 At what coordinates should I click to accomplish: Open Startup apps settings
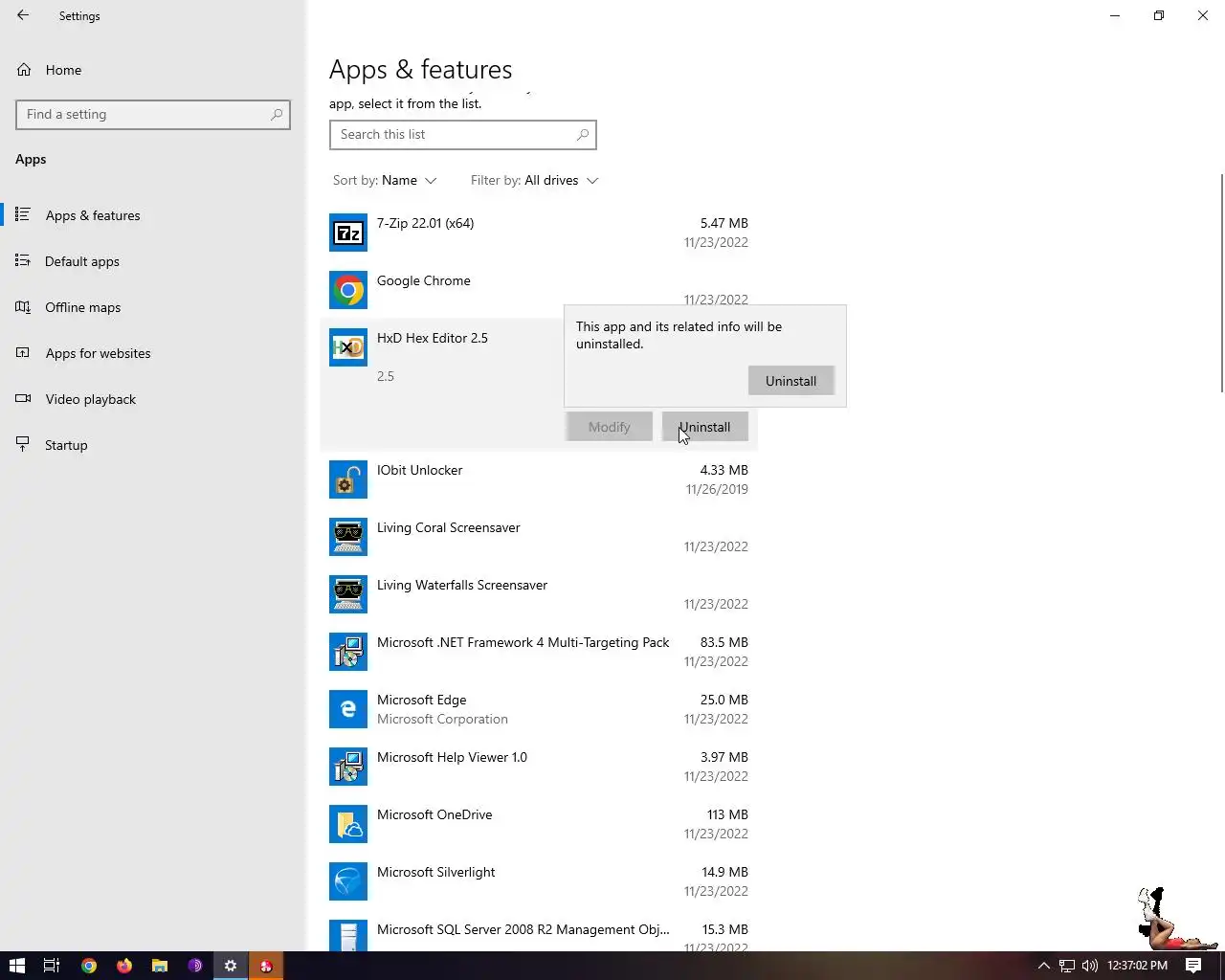pos(66,445)
